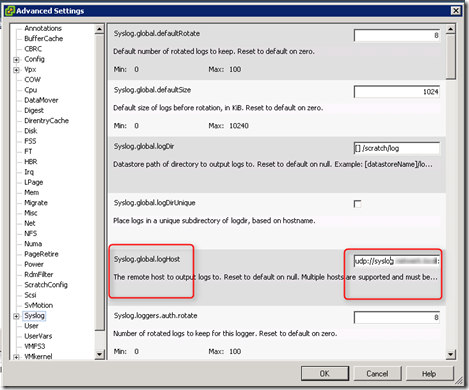Select ScratchConfig in the settings tree
The height and width of the screenshot is (390, 469).
(46, 285)
